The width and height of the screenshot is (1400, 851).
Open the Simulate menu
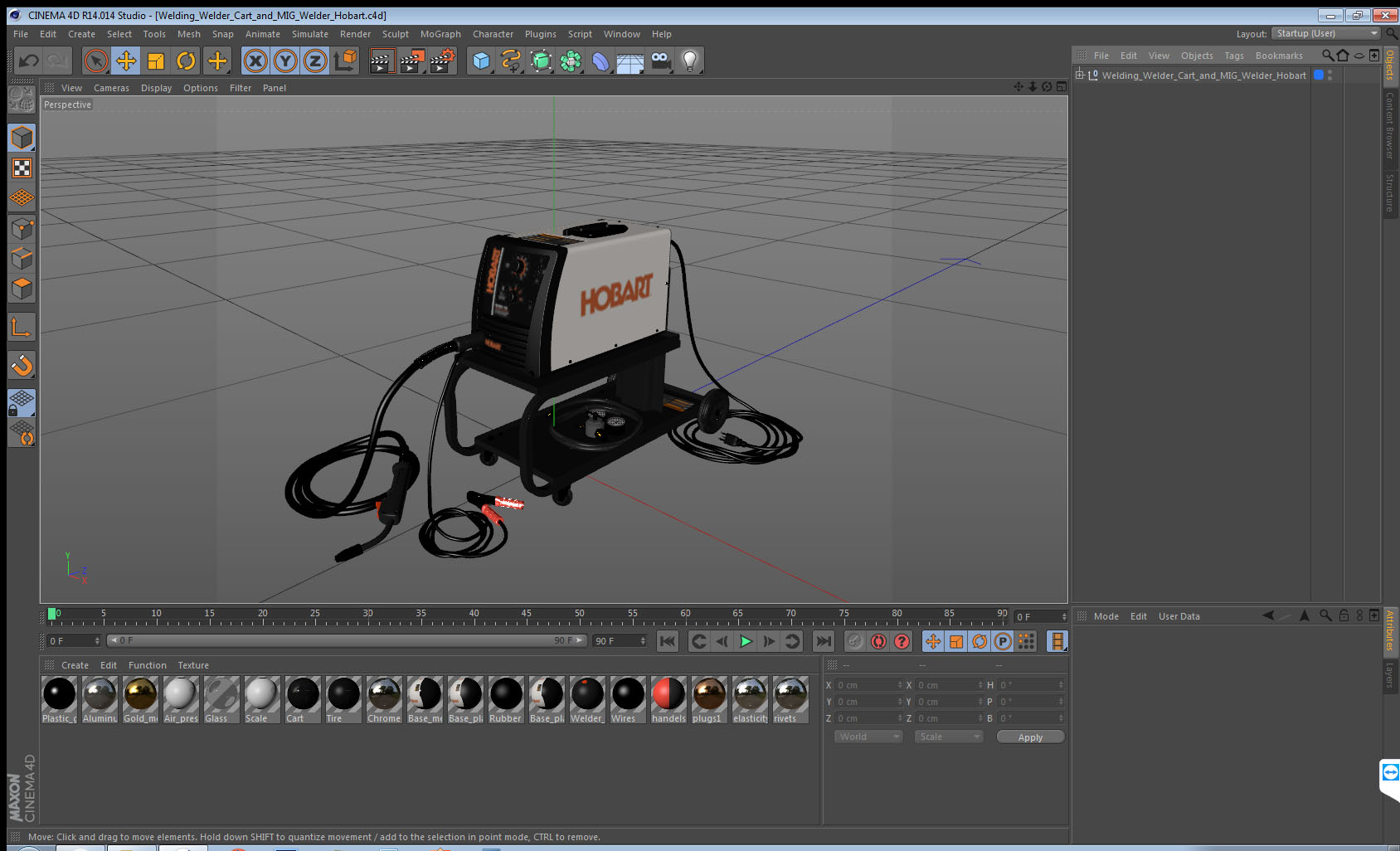point(309,34)
